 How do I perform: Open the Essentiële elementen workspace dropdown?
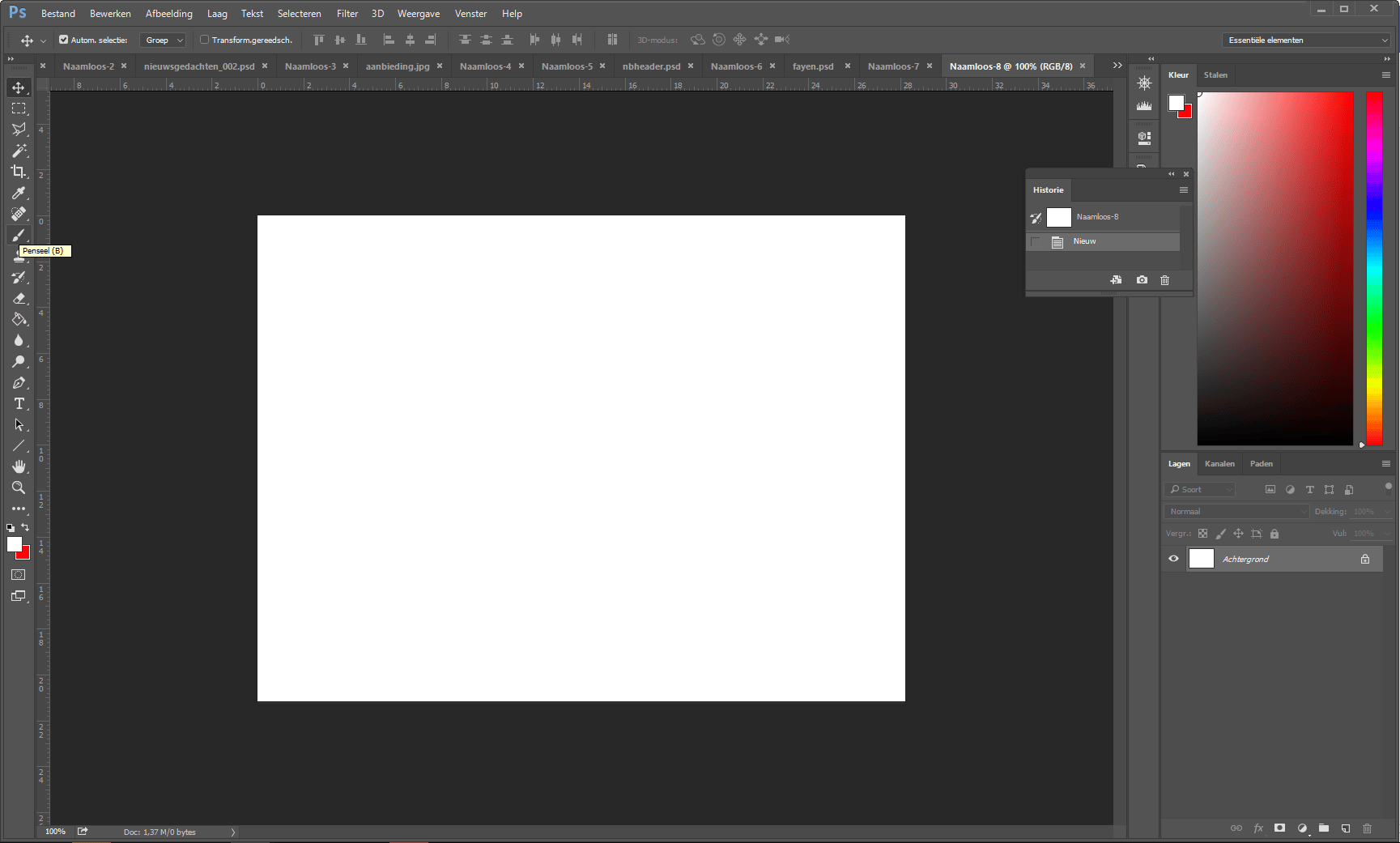[1305, 39]
